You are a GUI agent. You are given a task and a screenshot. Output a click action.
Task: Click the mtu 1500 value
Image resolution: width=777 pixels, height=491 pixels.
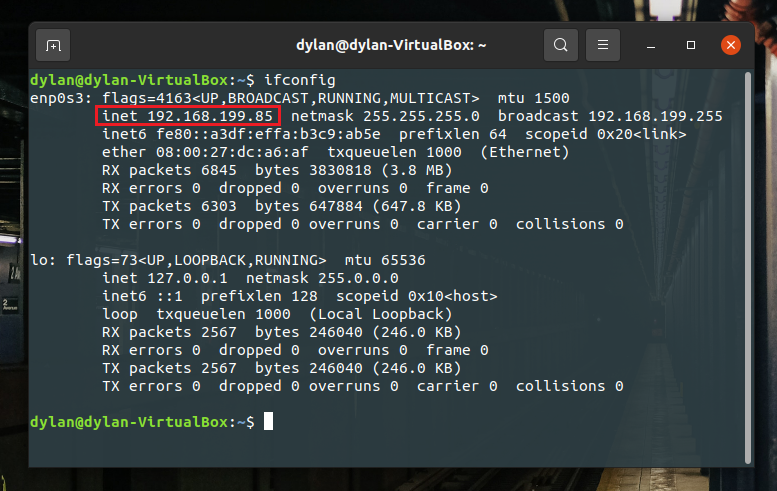pyautogui.click(x=552, y=98)
